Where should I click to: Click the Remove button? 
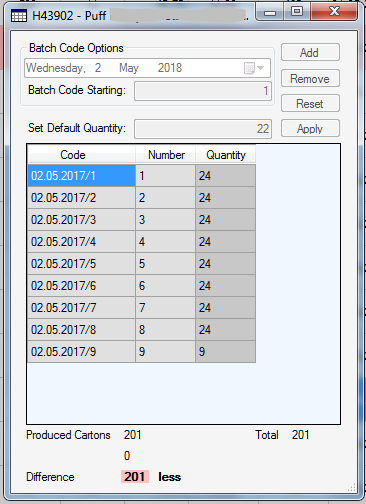coord(310,78)
